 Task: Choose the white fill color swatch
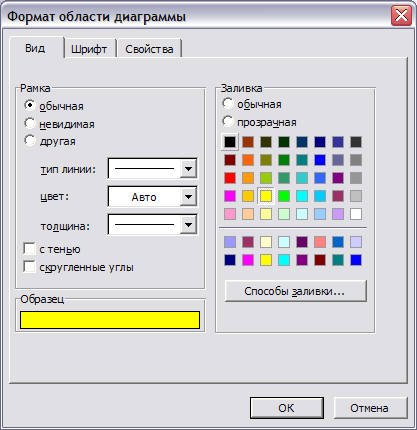pos(356,214)
